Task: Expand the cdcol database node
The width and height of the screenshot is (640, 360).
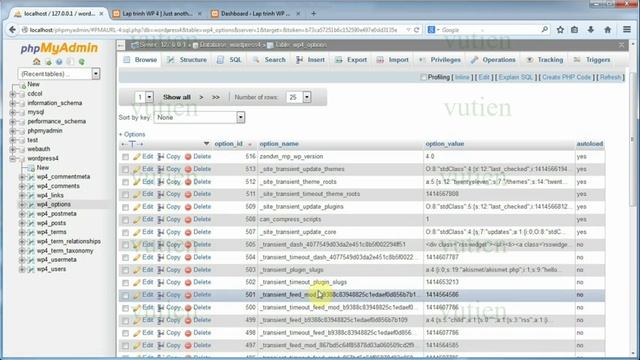Action: (13, 94)
